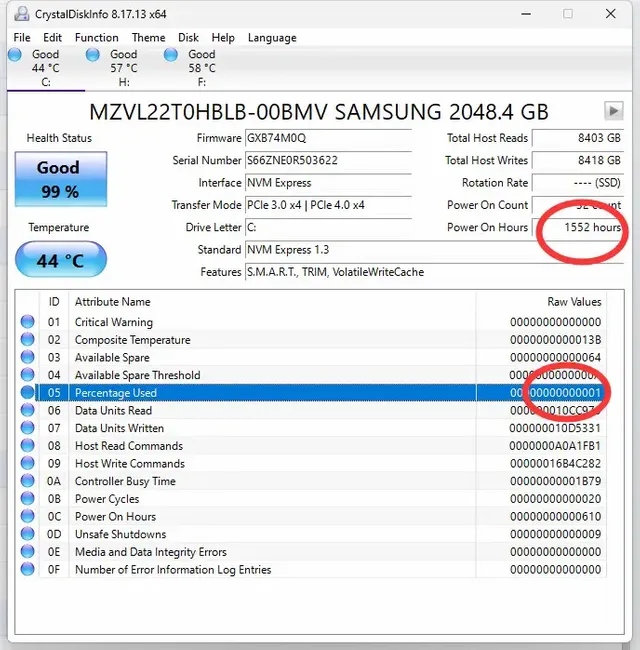Open the Edit menu

tap(52, 38)
